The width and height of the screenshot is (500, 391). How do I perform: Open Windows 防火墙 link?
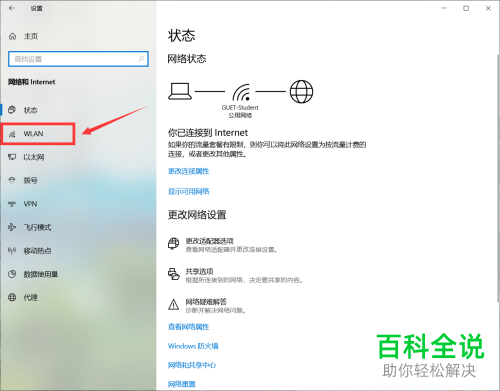[x=193, y=346]
